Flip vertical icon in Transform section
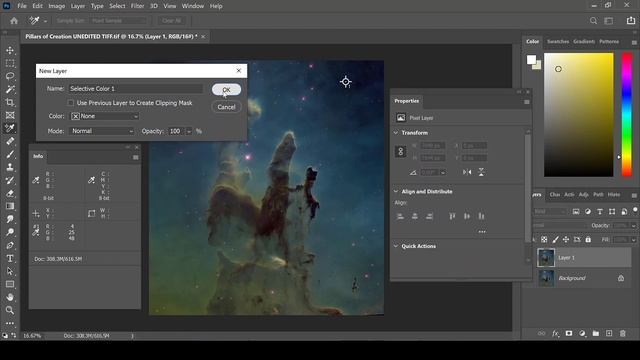Screen dimensions: 640x360 [x=481, y=172]
